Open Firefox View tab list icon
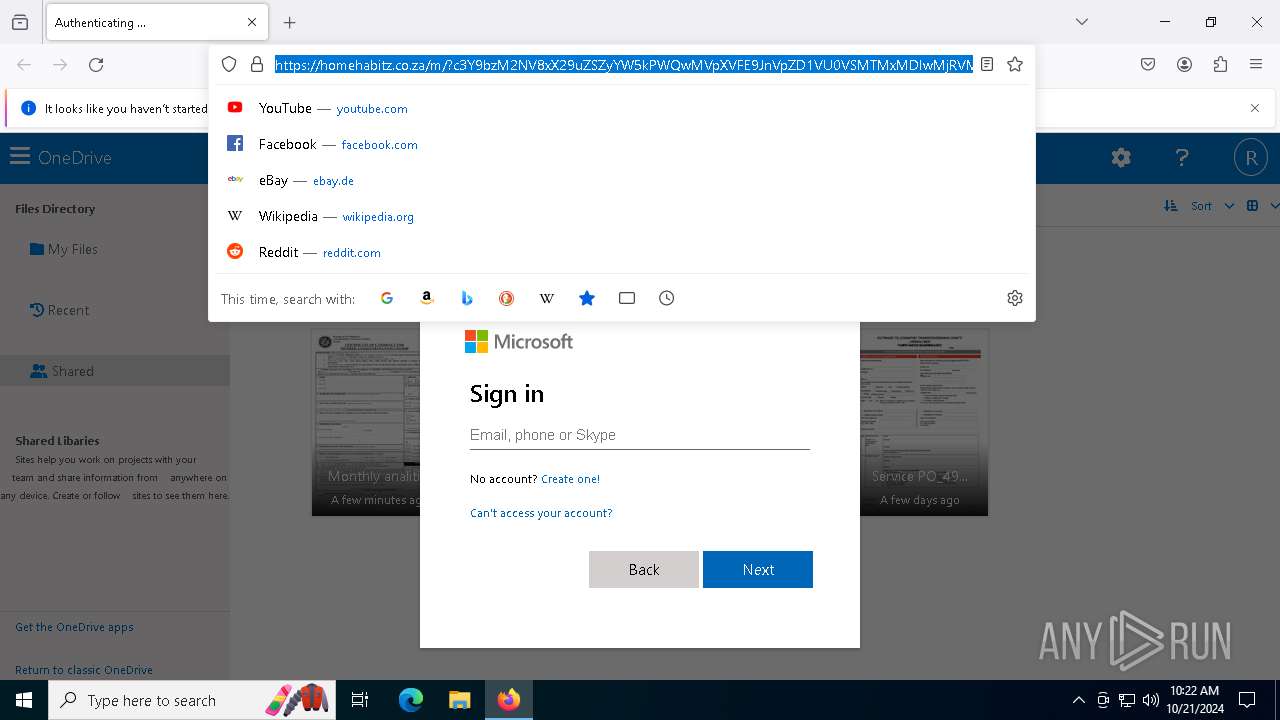Viewport: 1280px width, 720px height. 20,22
